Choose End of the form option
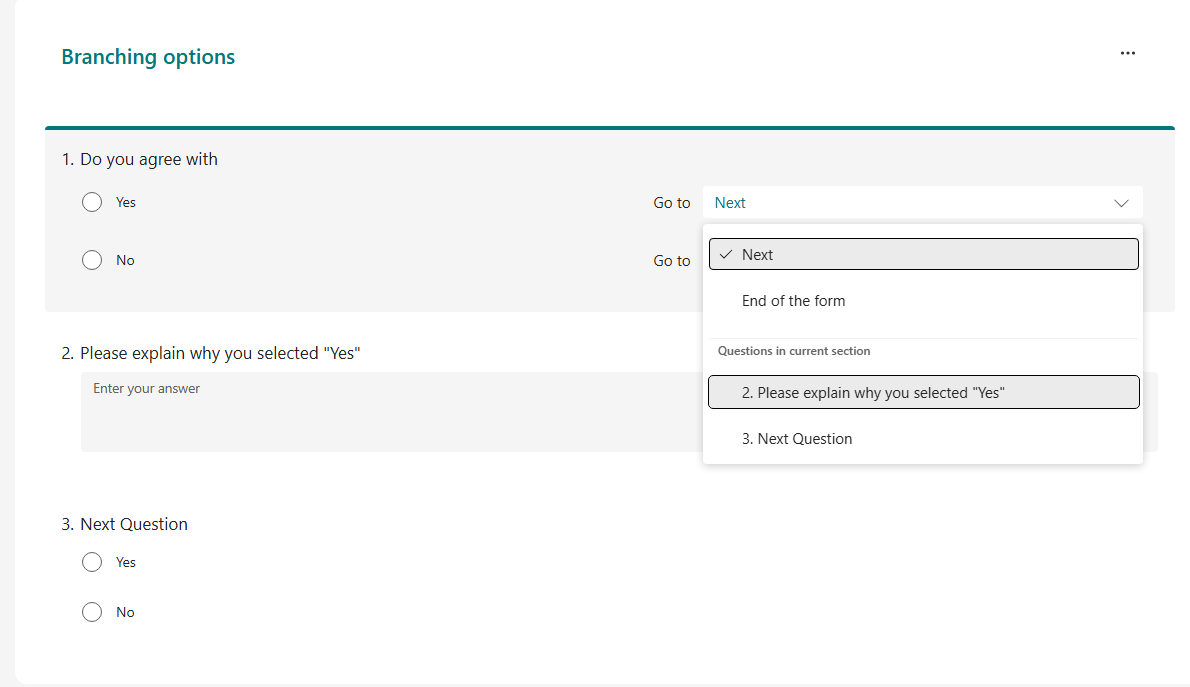The image size is (1190, 687). point(924,301)
